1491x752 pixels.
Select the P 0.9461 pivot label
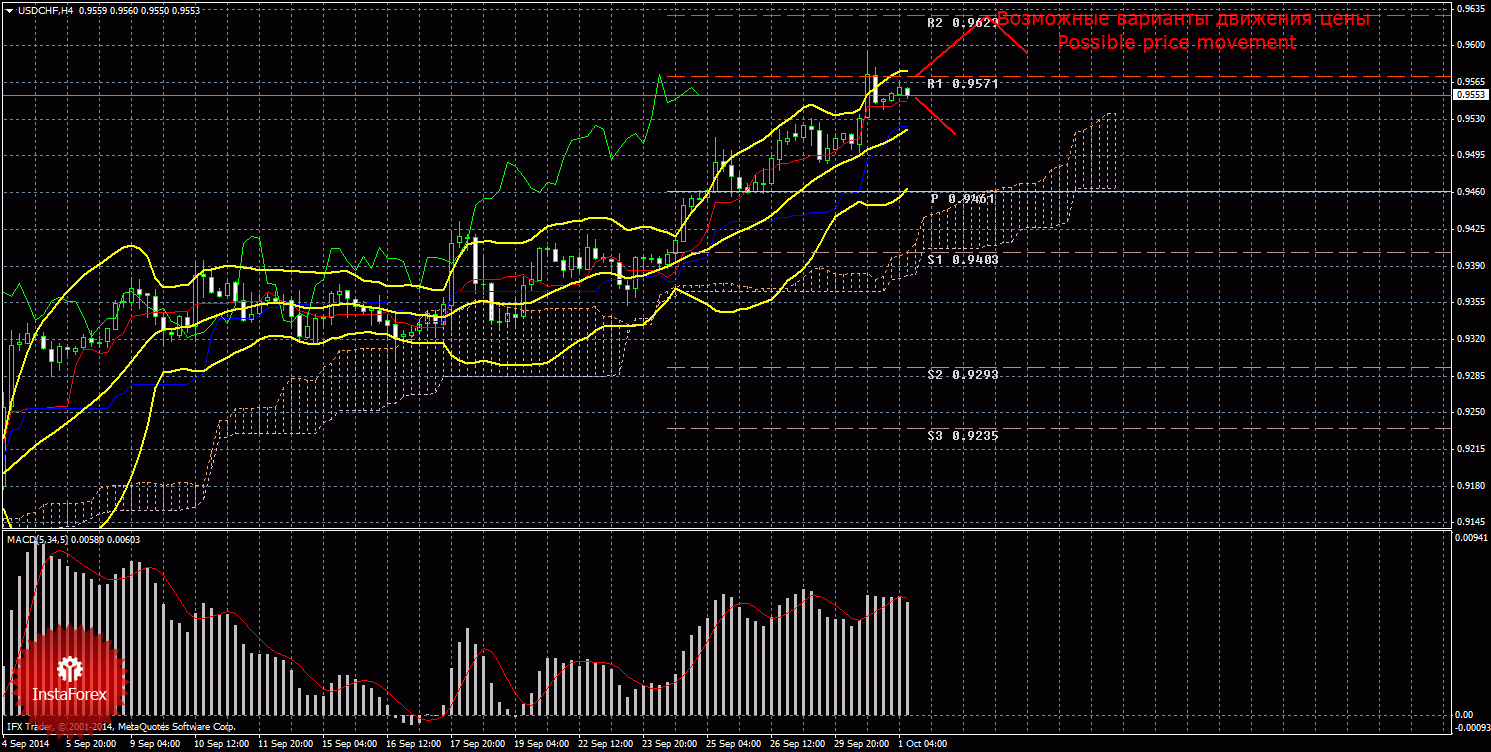tap(962, 199)
